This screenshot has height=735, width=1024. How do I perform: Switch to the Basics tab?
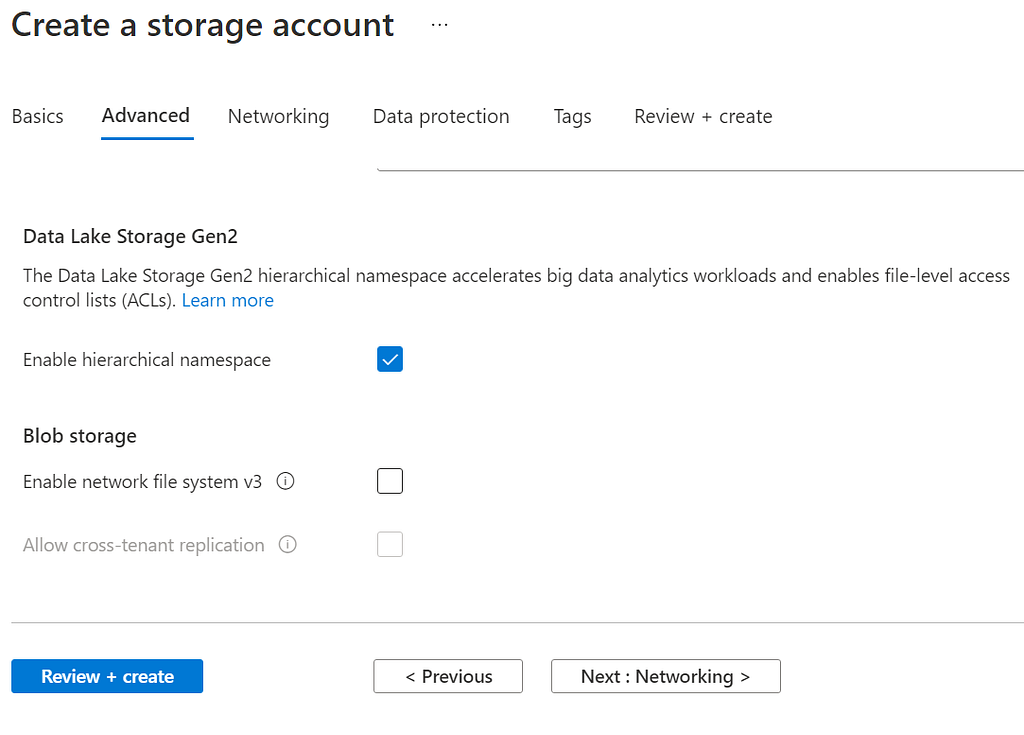[x=38, y=116]
